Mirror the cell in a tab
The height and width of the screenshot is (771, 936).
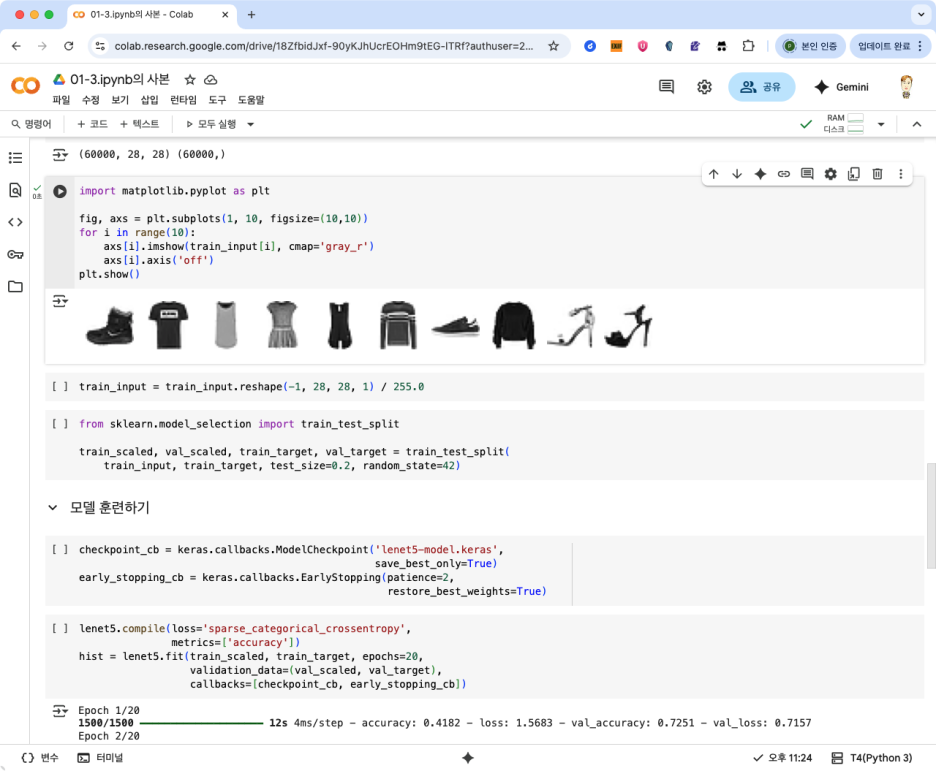tap(854, 174)
